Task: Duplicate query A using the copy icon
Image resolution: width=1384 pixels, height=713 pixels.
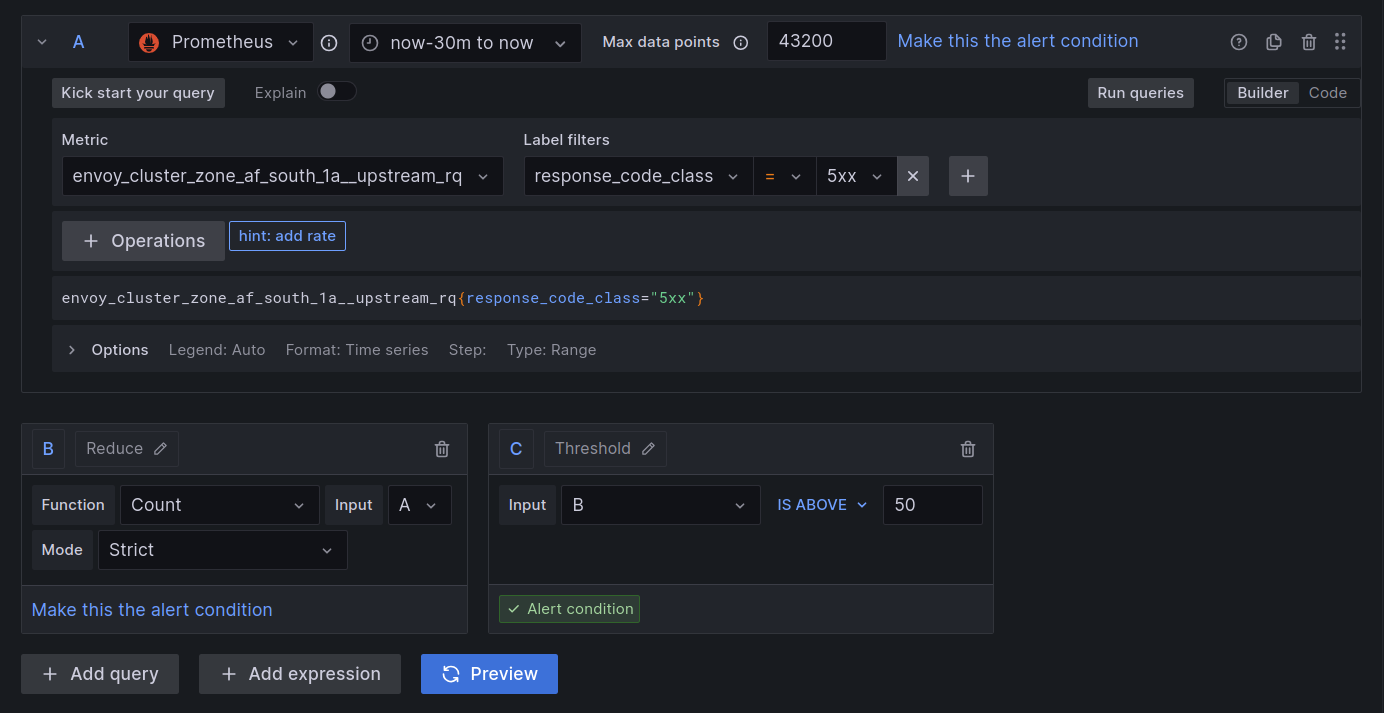Action: point(1273,42)
